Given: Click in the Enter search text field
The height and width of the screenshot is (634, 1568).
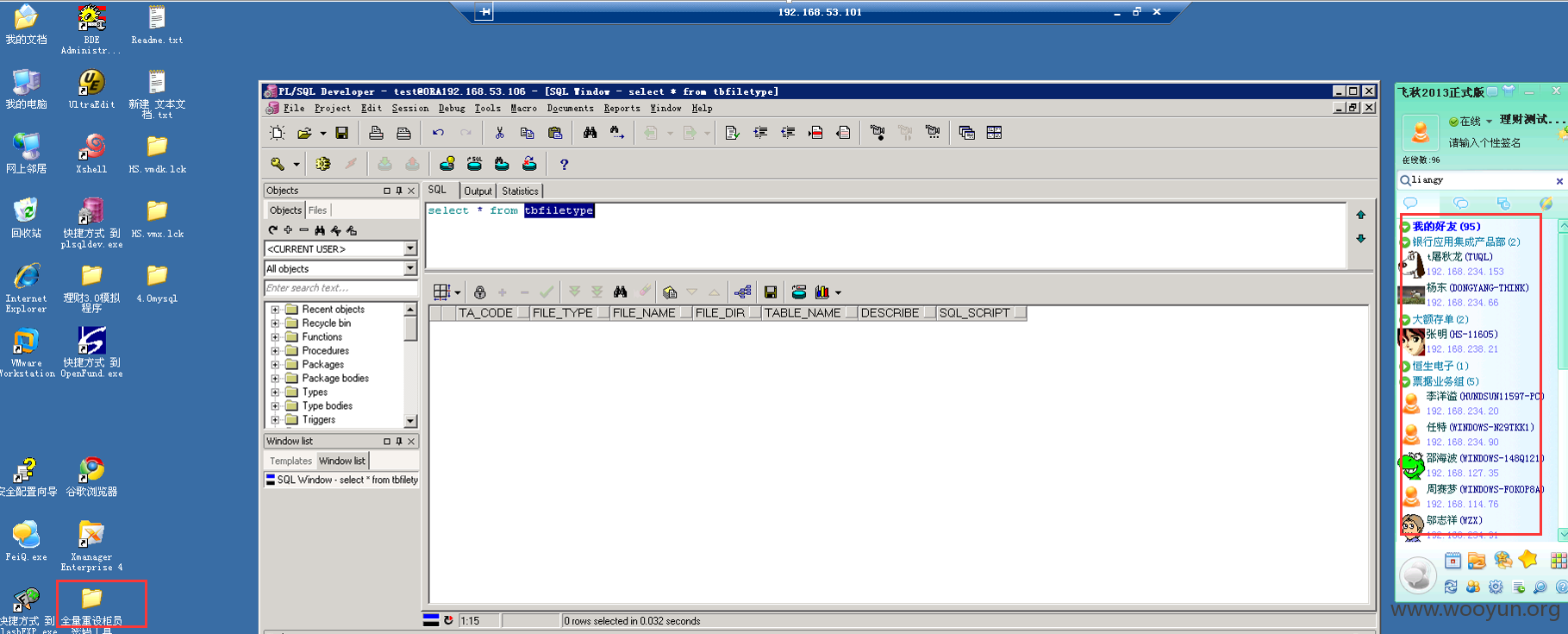Looking at the screenshot, I should pos(340,288).
